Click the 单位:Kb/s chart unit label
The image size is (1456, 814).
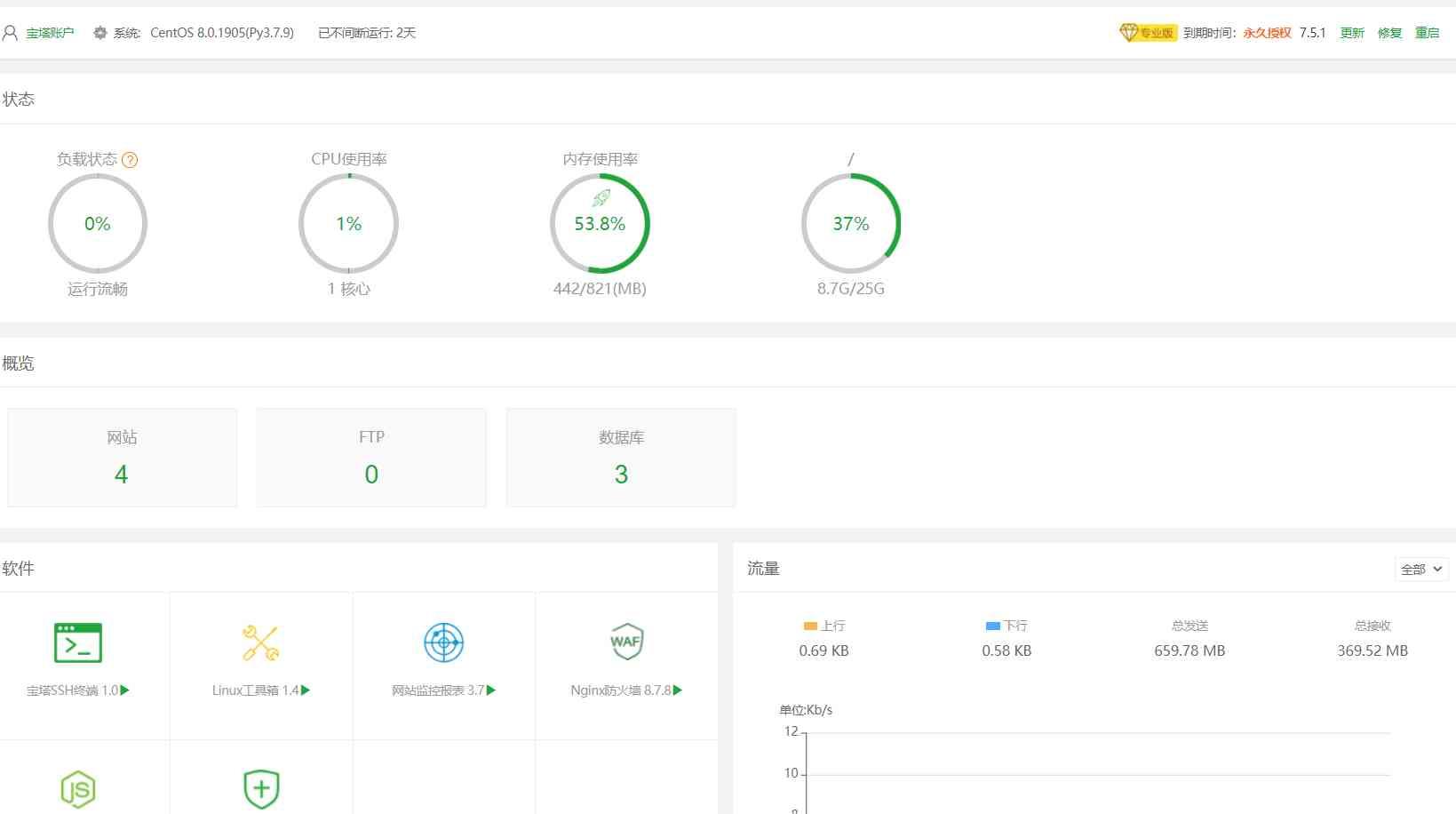(x=806, y=710)
